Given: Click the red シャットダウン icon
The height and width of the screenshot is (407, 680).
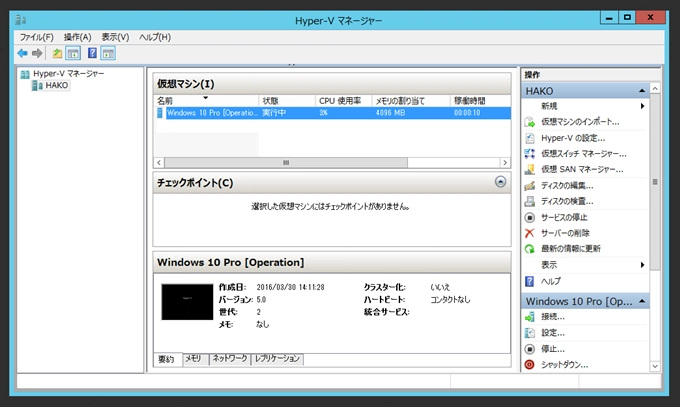Looking at the screenshot, I should pyautogui.click(x=530, y=364).
